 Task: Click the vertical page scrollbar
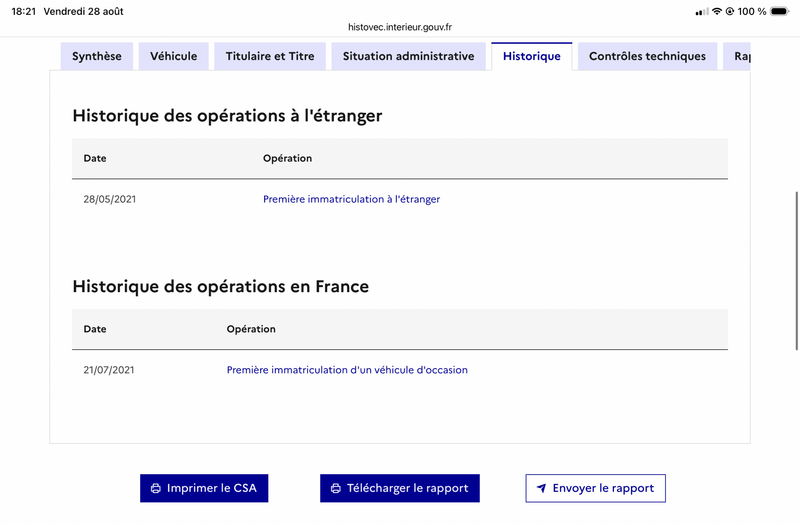coord(797,270)
